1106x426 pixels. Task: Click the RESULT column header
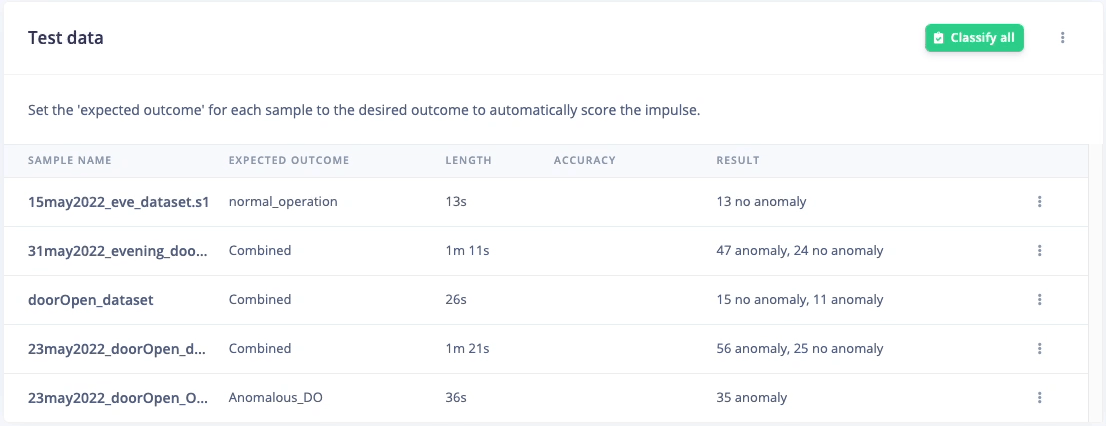coord(738,160)
